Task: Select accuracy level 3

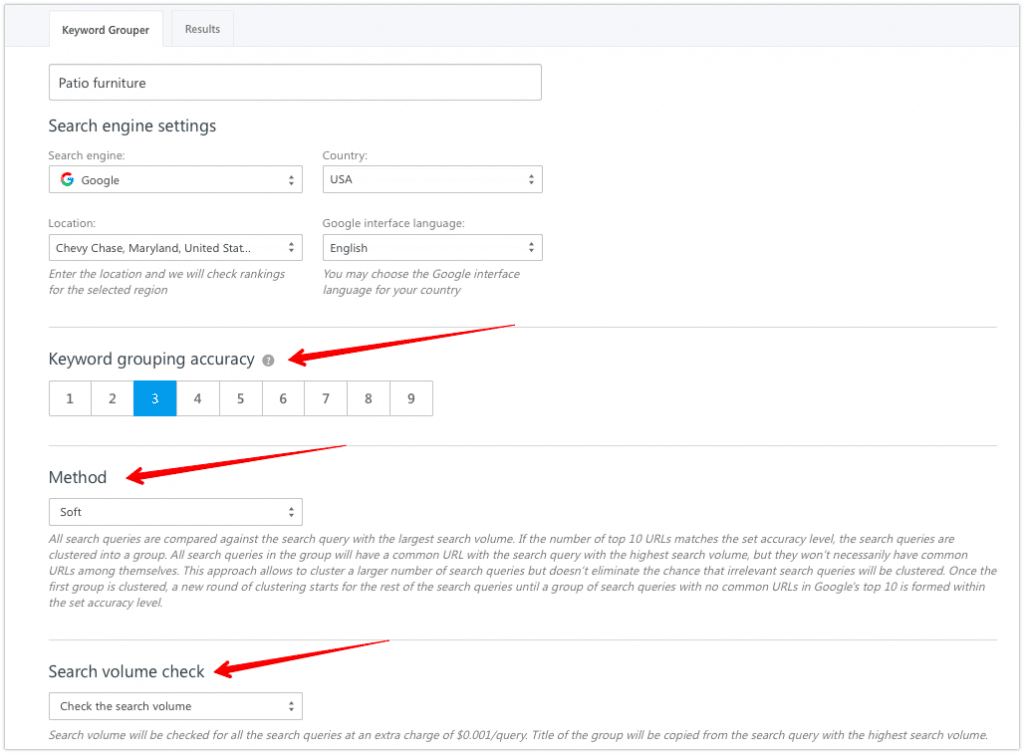Action: [155, 398]
